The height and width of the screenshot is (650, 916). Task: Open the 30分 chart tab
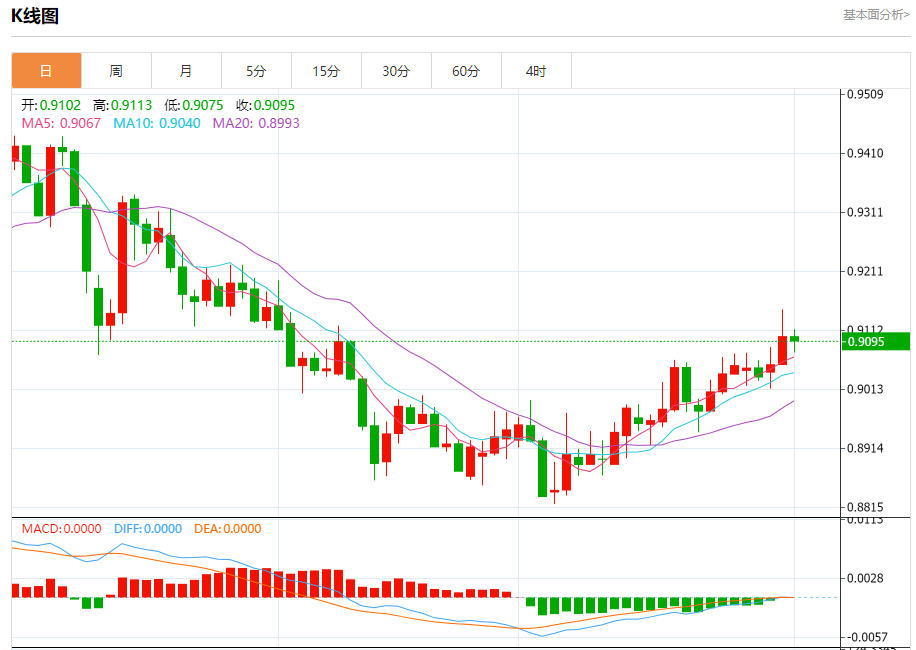(397, 71)
